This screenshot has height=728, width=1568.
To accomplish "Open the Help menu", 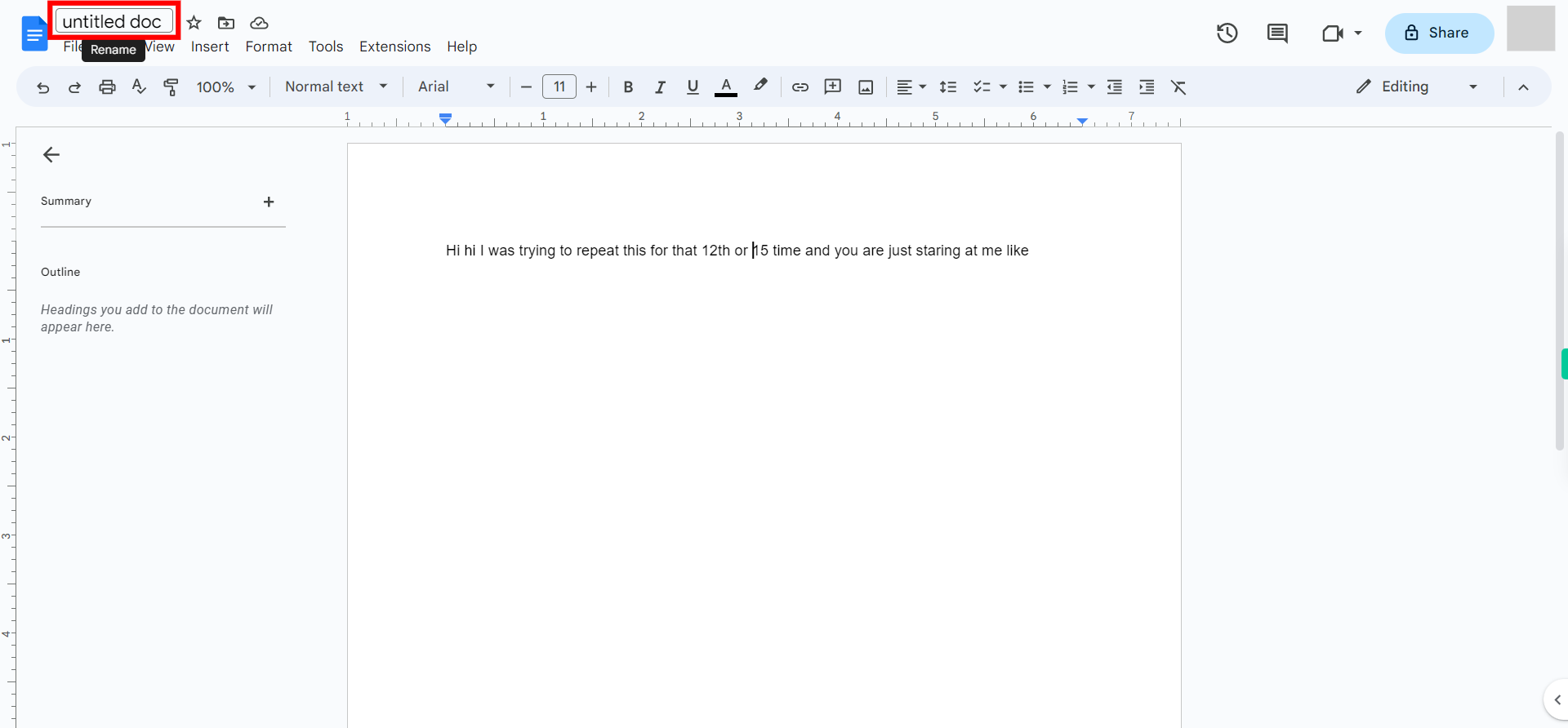I will (x=462, y=47).
